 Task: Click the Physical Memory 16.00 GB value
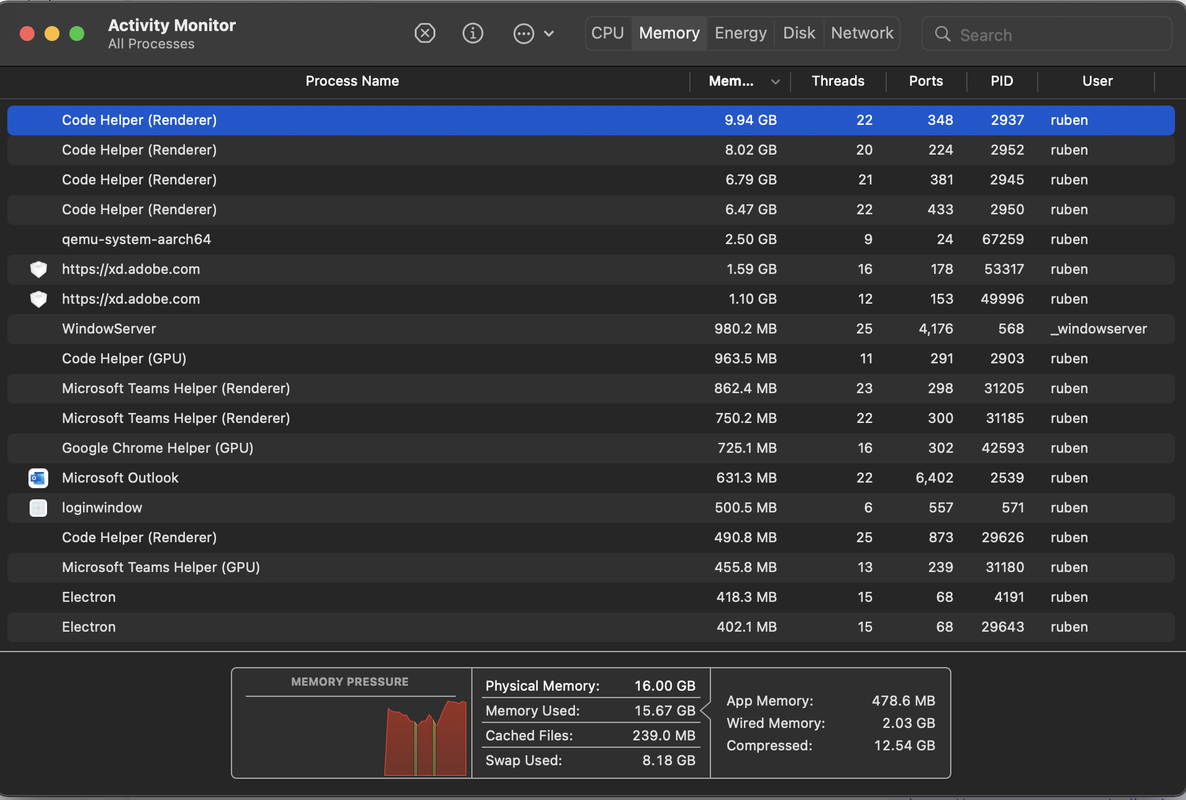coord(664,686)
